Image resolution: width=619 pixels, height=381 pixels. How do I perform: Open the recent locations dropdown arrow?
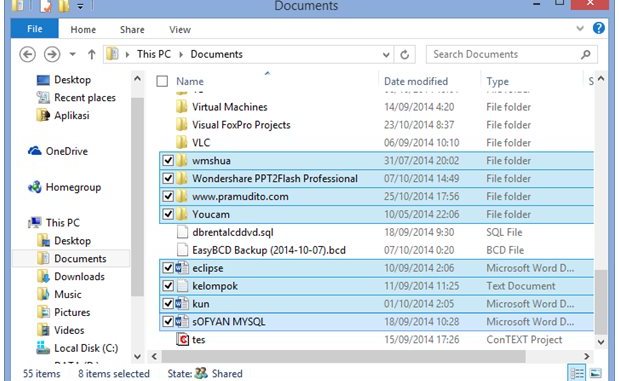pyautogui.click(x=73, y=54)
